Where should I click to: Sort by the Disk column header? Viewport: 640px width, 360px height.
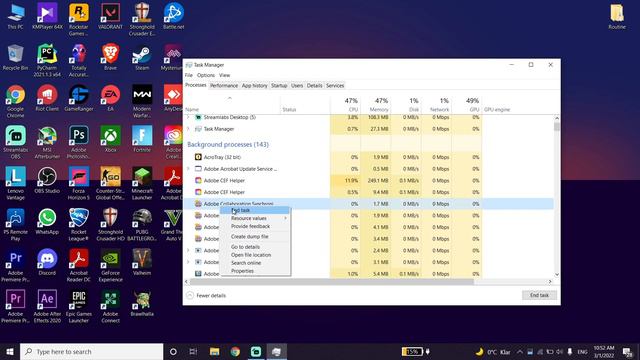pyautogui.click(x=406, y=104)
